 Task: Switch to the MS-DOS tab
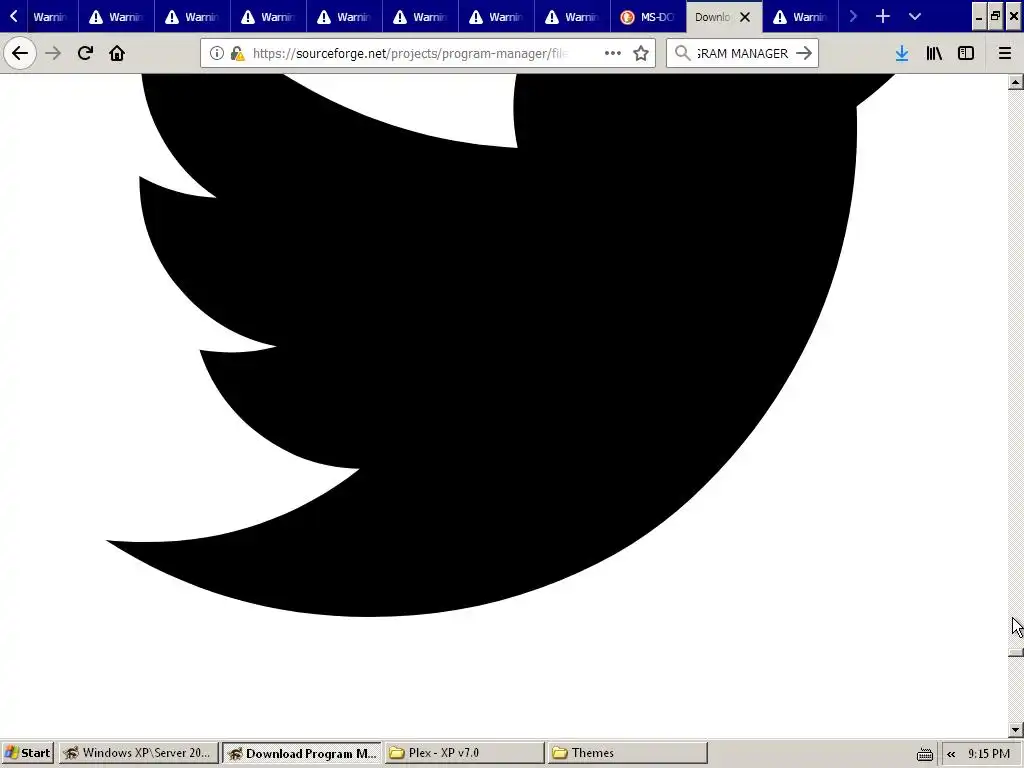point(648,17)
